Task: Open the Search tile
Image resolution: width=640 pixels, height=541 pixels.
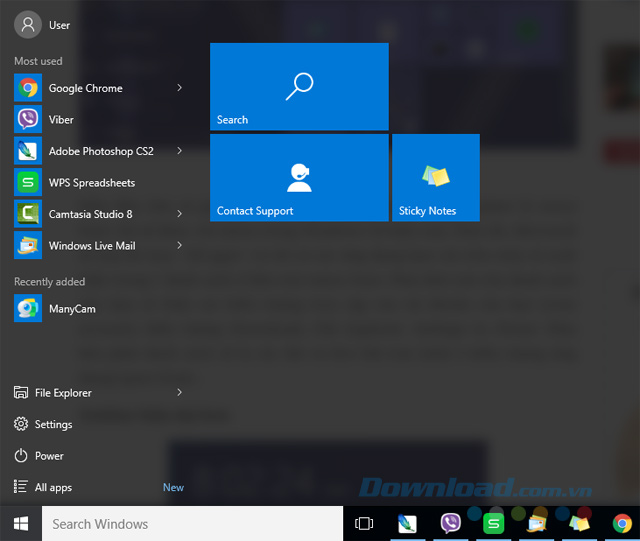Action: (x=299, y=87)
